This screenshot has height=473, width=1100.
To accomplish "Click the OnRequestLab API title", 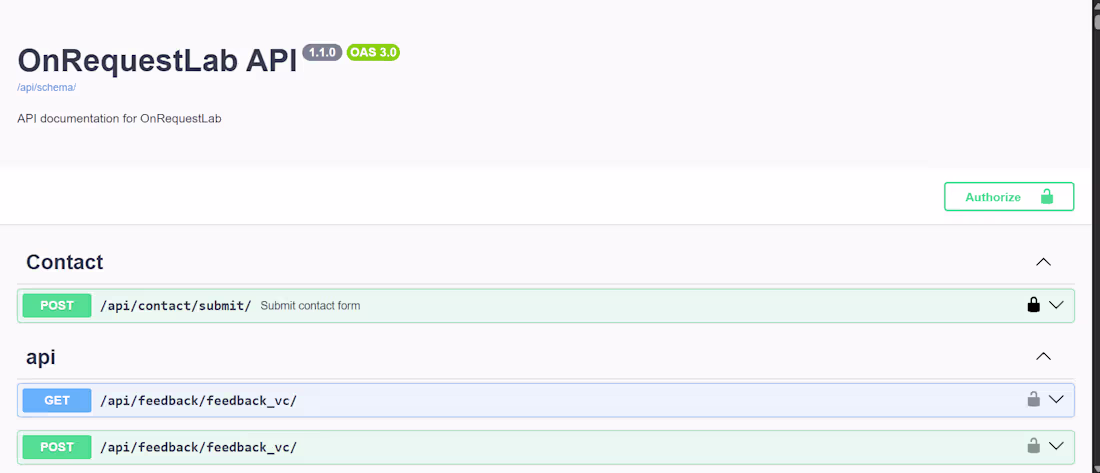I will (158, 61).
